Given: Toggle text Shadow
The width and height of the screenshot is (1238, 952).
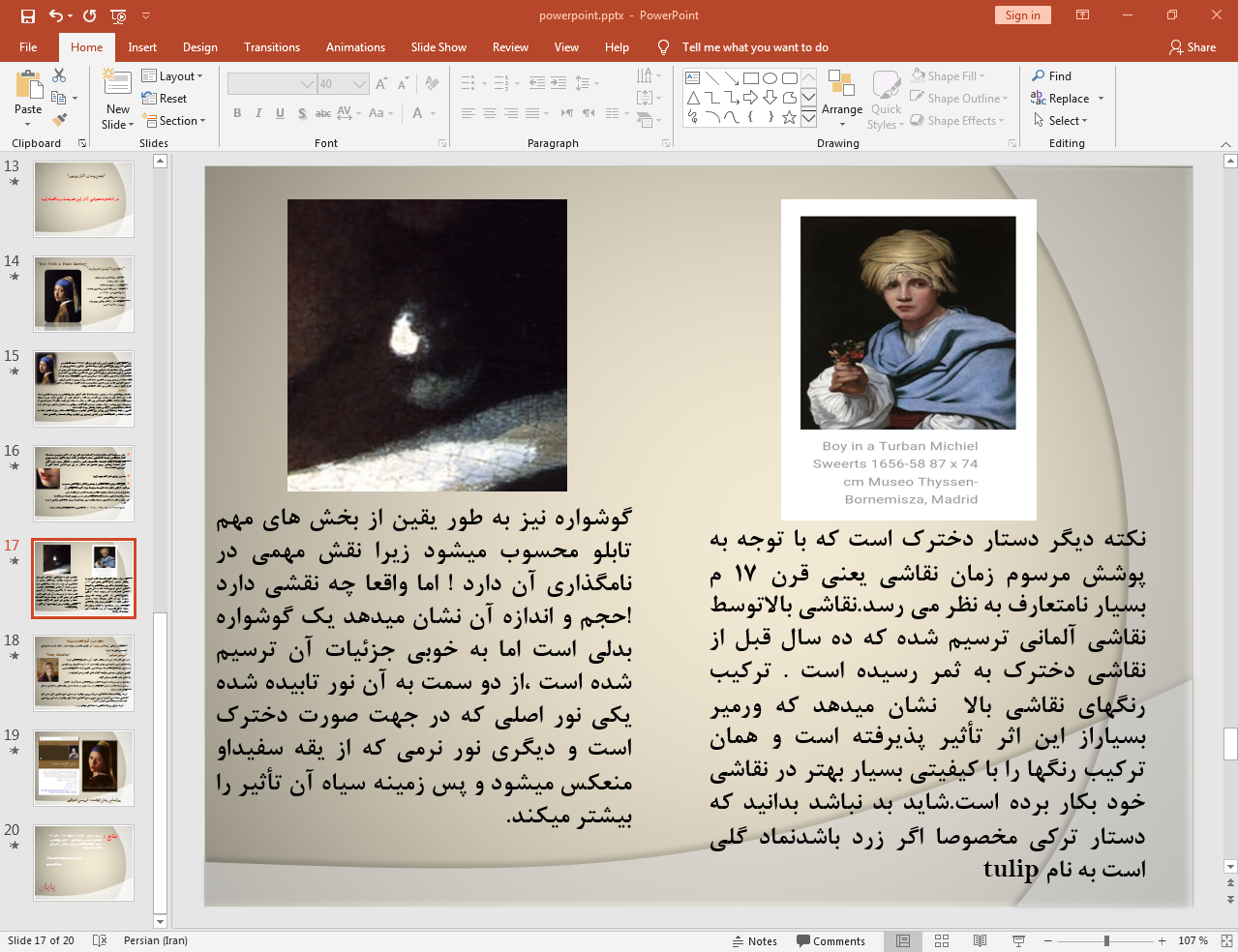Looking at the screenshot, I should [302, 113].
